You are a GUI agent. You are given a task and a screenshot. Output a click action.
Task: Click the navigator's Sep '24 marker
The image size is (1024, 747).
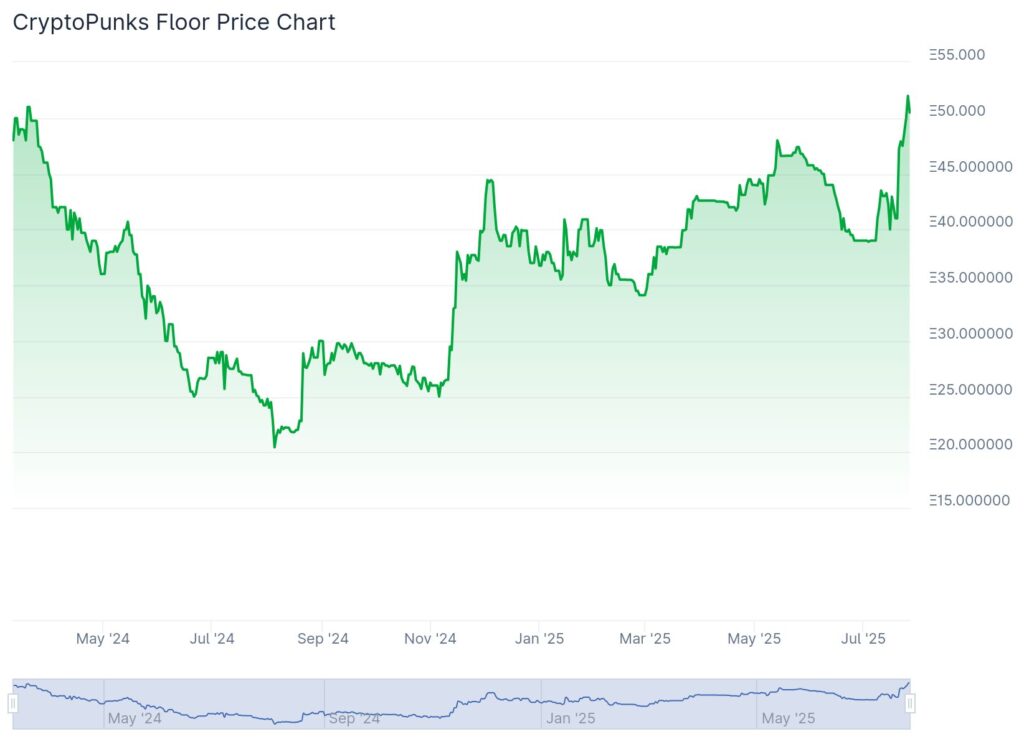[x=354, y=718]
